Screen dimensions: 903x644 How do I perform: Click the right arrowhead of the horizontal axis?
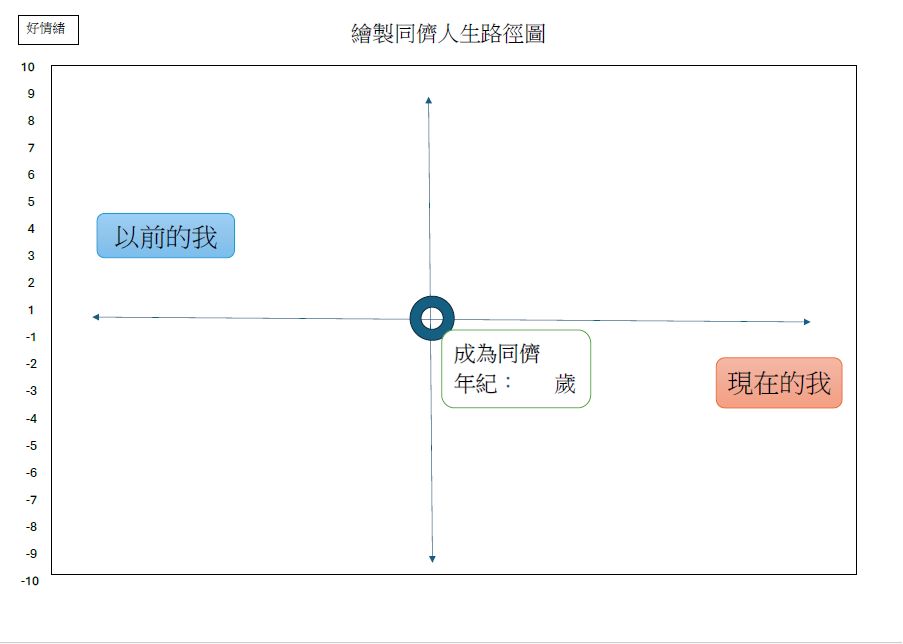[806, 322]
